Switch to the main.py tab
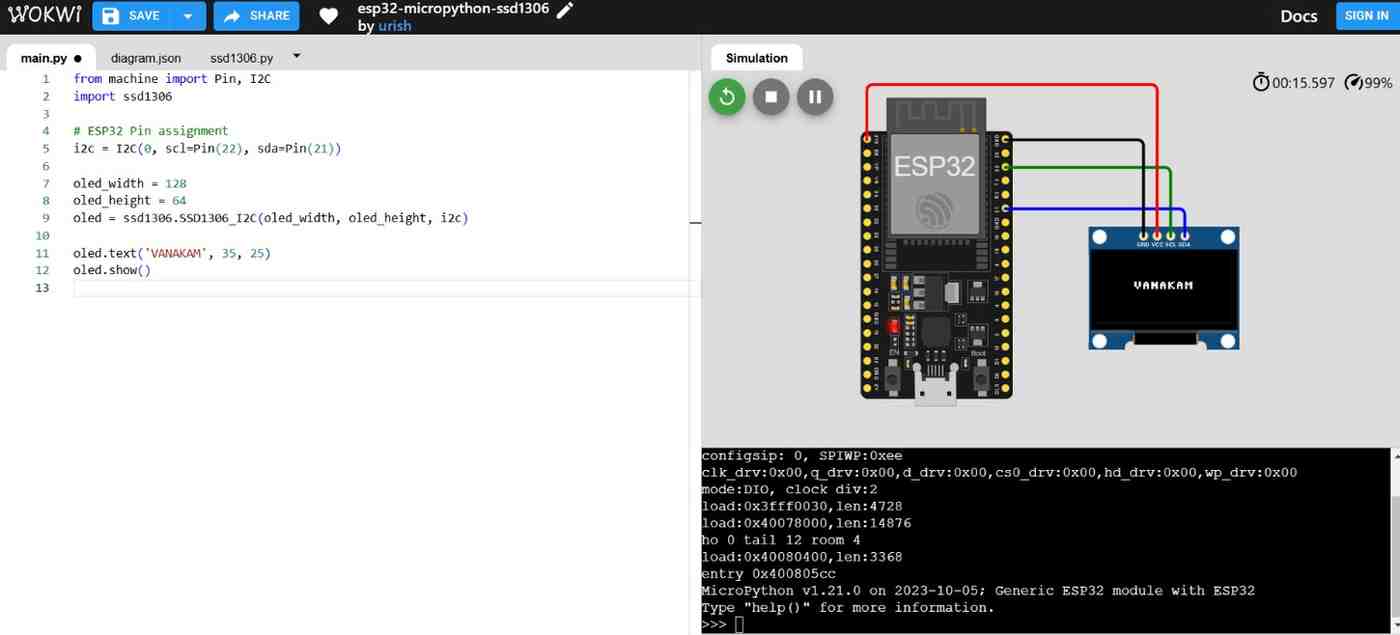Viewport: 1400px width, 635px height. (49, 58)
